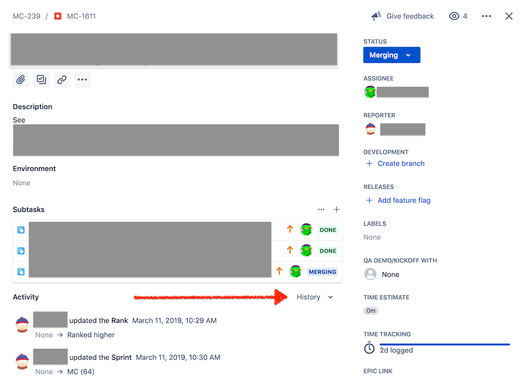The image size is (530, 379).
Task: Click second subtask DONE status badge
Action: [x=328, y=251]
